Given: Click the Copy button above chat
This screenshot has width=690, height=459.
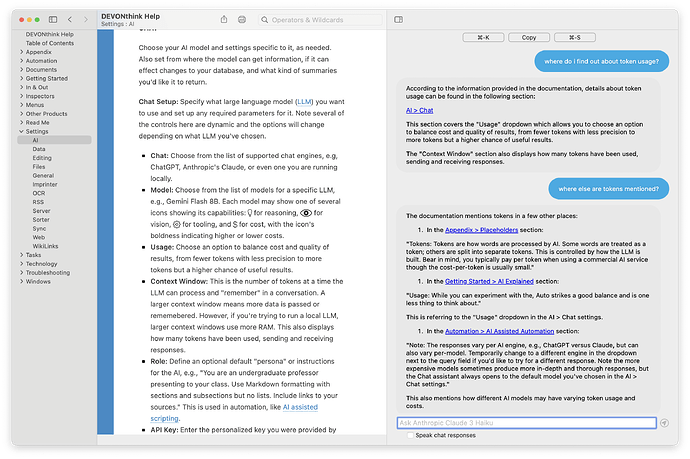Looking at the screenshot, I should coord(528,37).
